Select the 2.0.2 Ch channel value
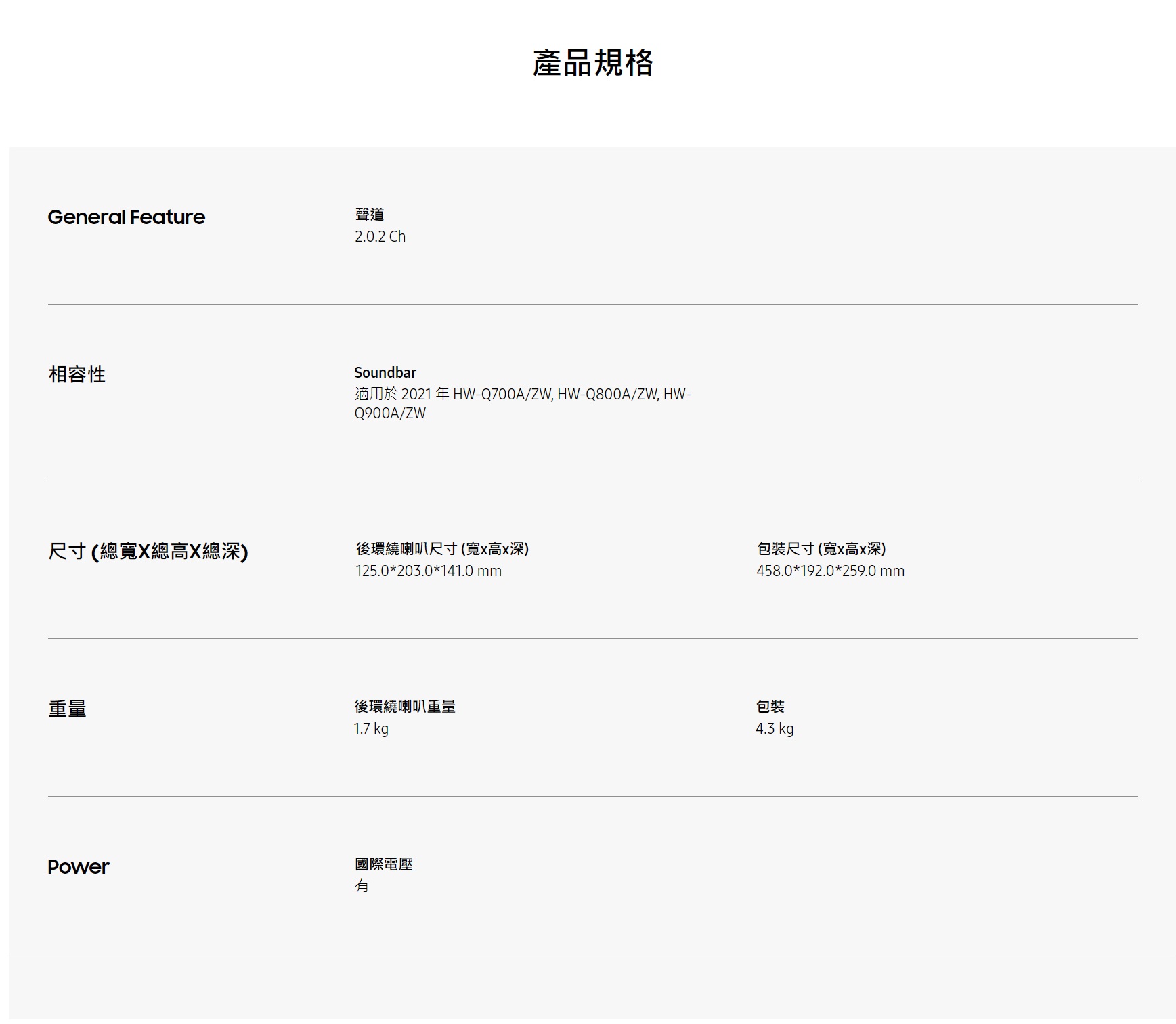Viewport: 1176px width, 1024px height. coord(380,236)
